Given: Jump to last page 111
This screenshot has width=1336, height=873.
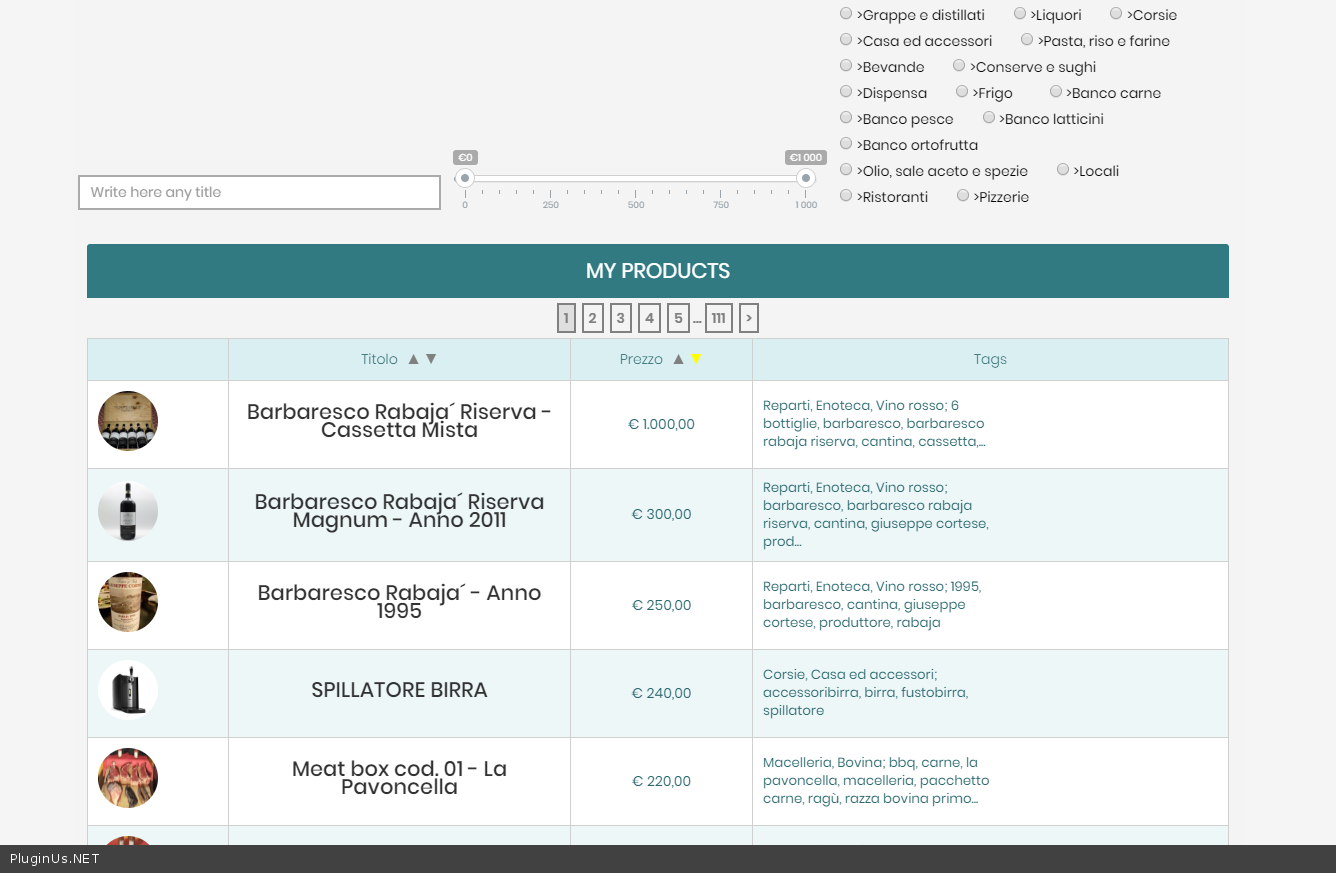Looking at the screenshot, I should (718, 318).
